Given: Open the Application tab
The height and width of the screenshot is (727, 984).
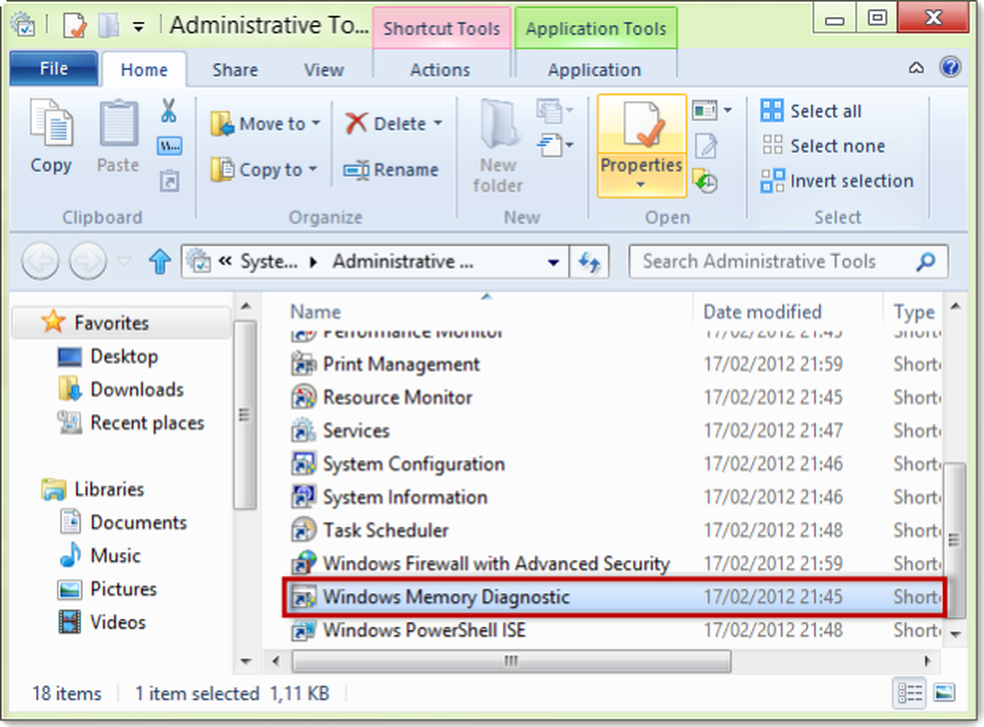Looking at the screenshot, I should point(594,70).
